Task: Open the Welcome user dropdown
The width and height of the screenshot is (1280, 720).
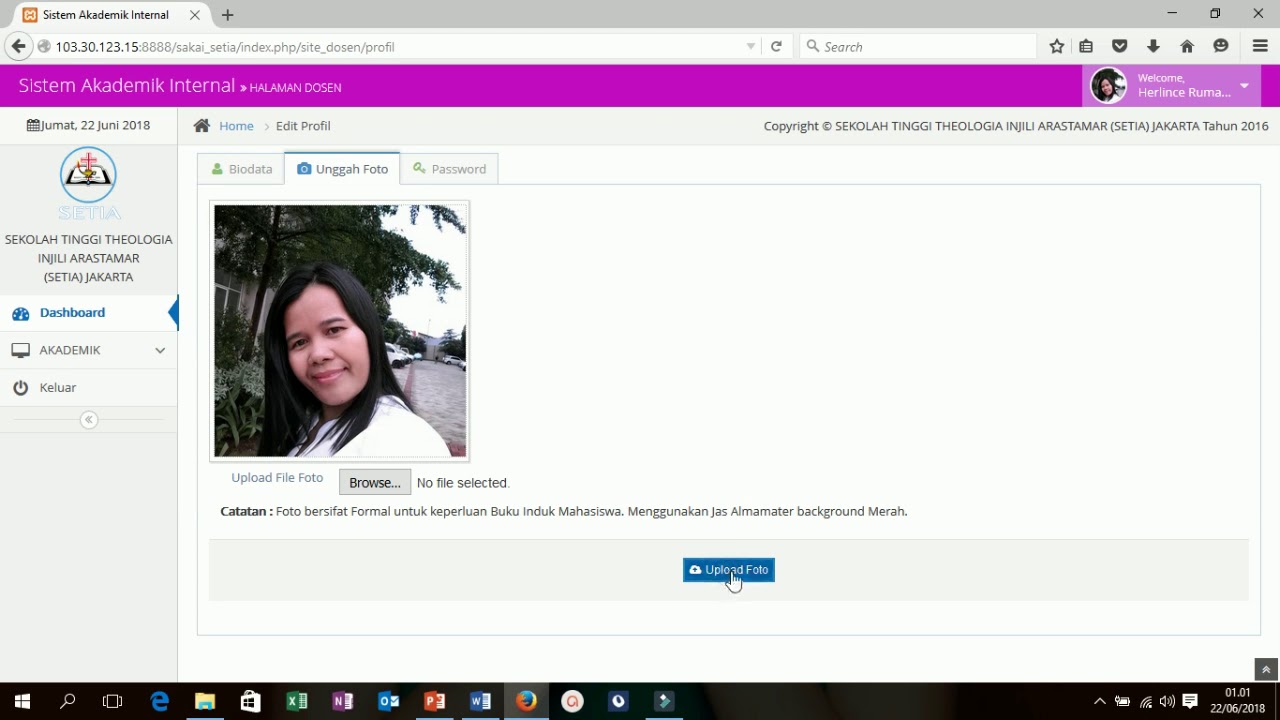Action: coord(1172,86)
